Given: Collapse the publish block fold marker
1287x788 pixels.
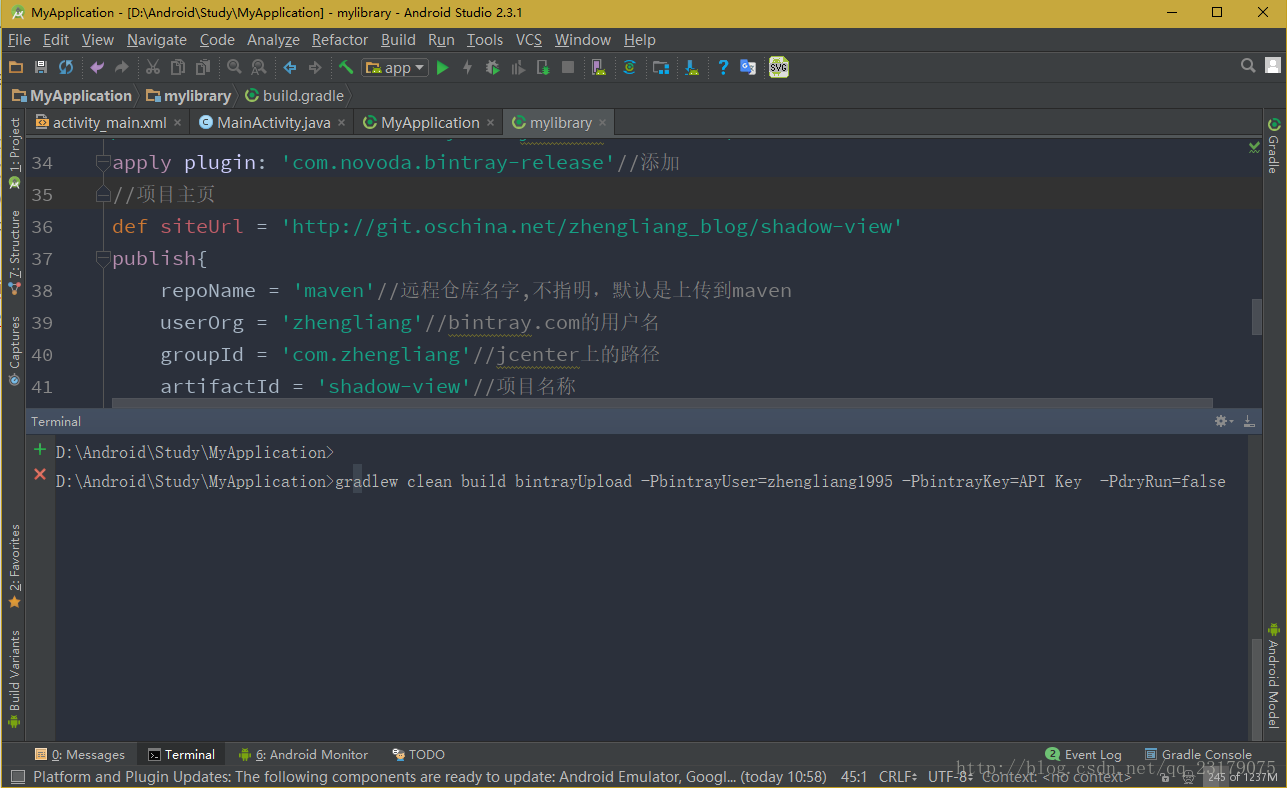Looking at the screenshot, I should pos(102,259).
